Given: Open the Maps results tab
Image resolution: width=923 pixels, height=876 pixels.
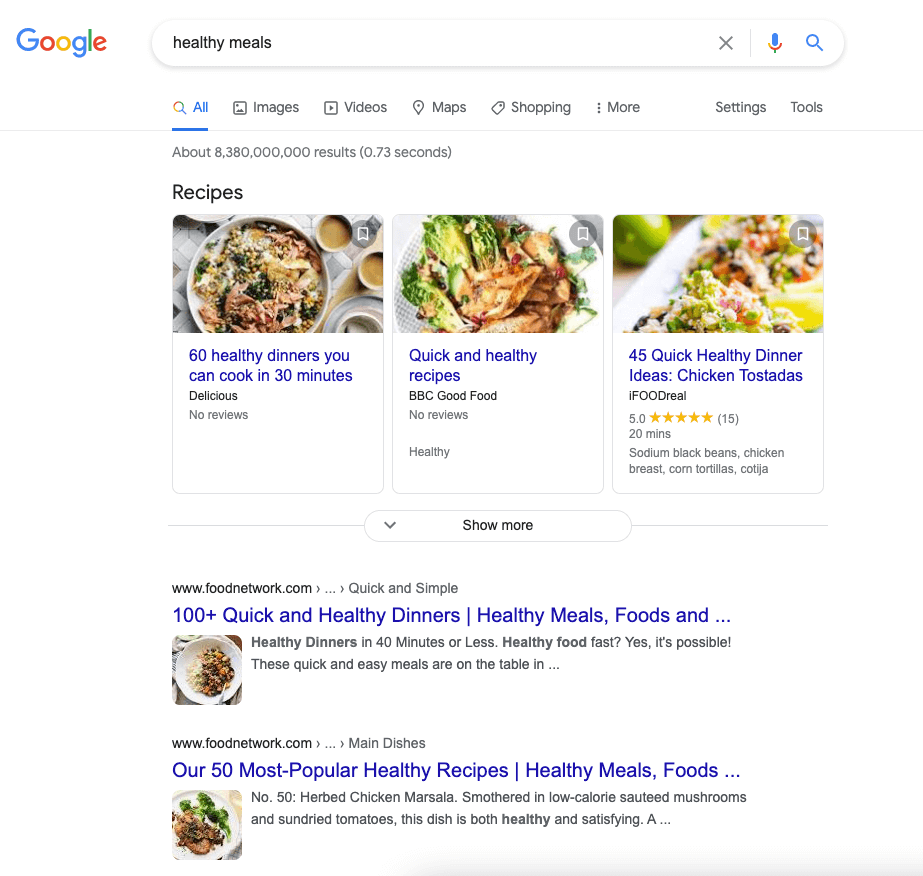Looking at the screenshot, I should pos(439,108).
